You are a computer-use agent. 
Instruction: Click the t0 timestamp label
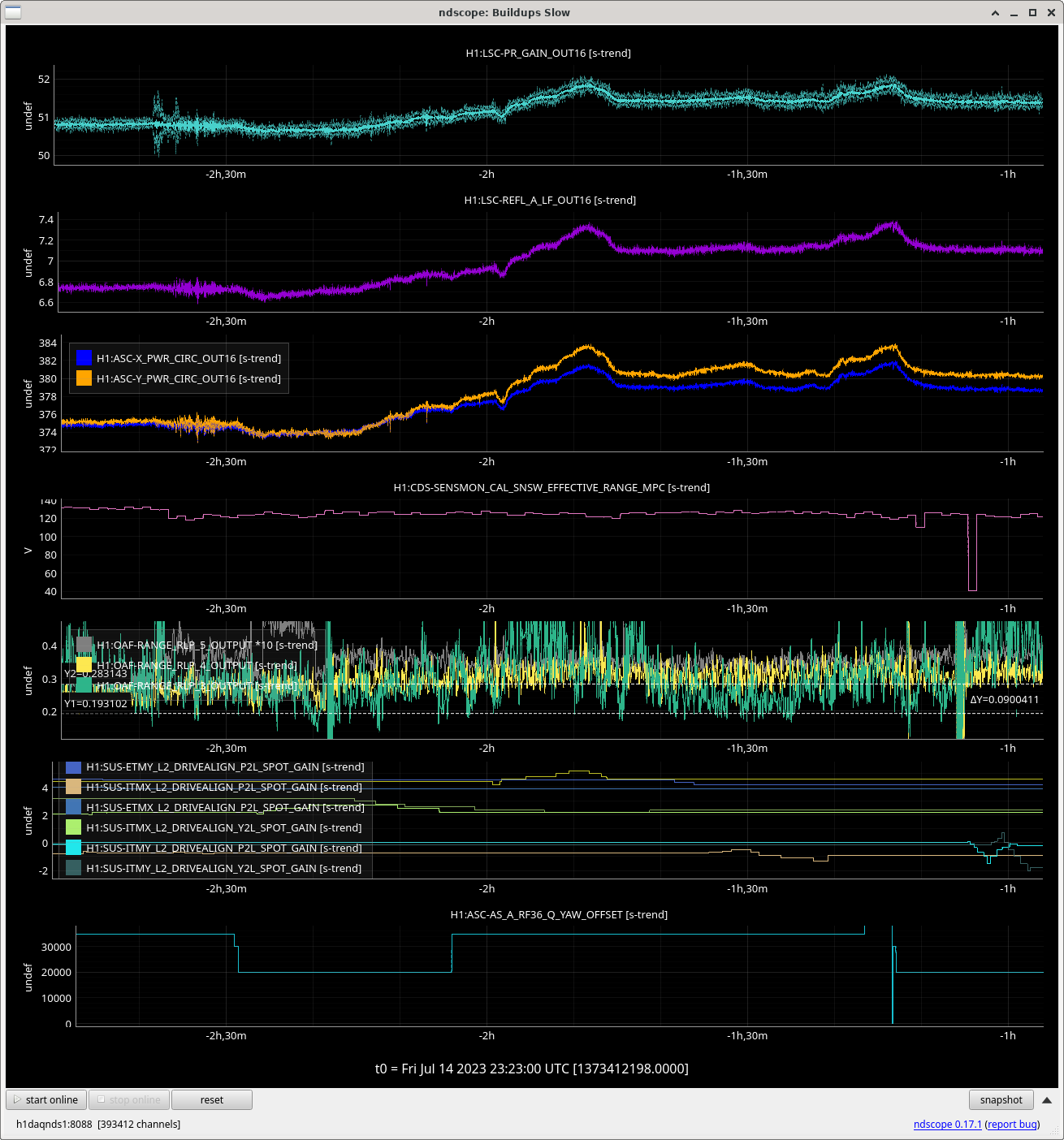pyautogui.click(x=531, y=1069)
